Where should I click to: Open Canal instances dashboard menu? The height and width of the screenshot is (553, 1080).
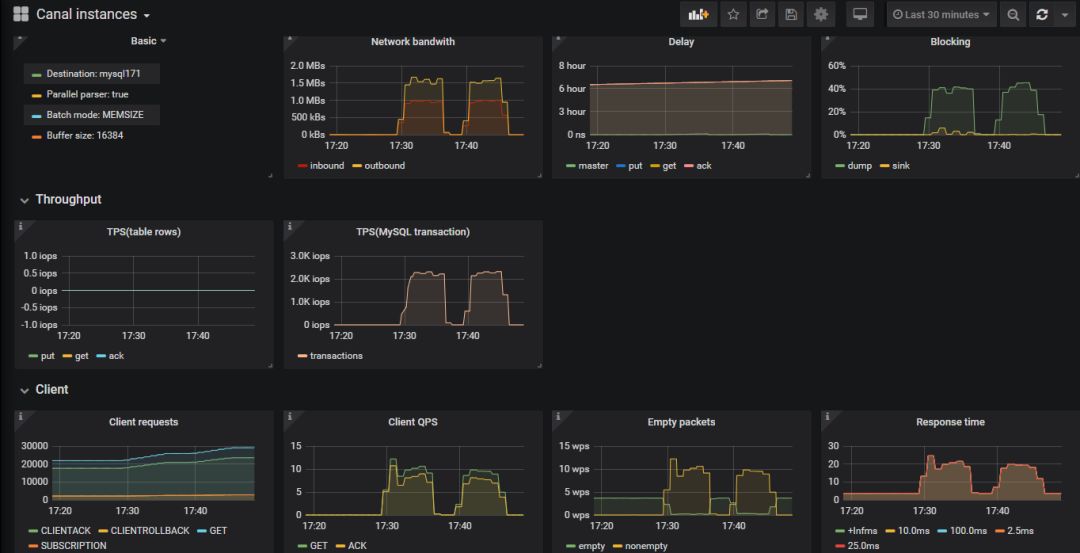pyautogui.click(x=93, y=14)
